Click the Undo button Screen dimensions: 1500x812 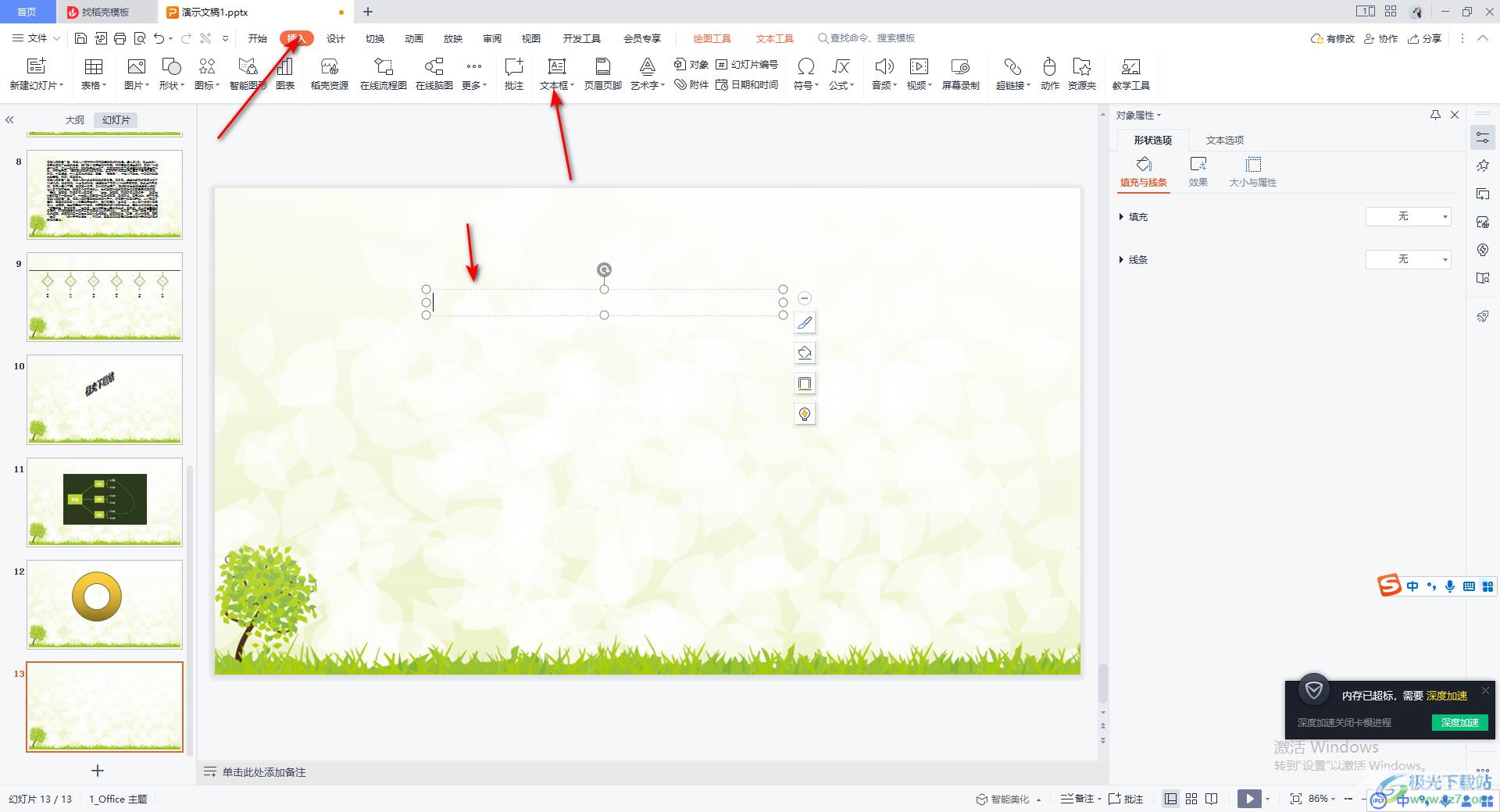pyautogui.click(x=159, y=38)
